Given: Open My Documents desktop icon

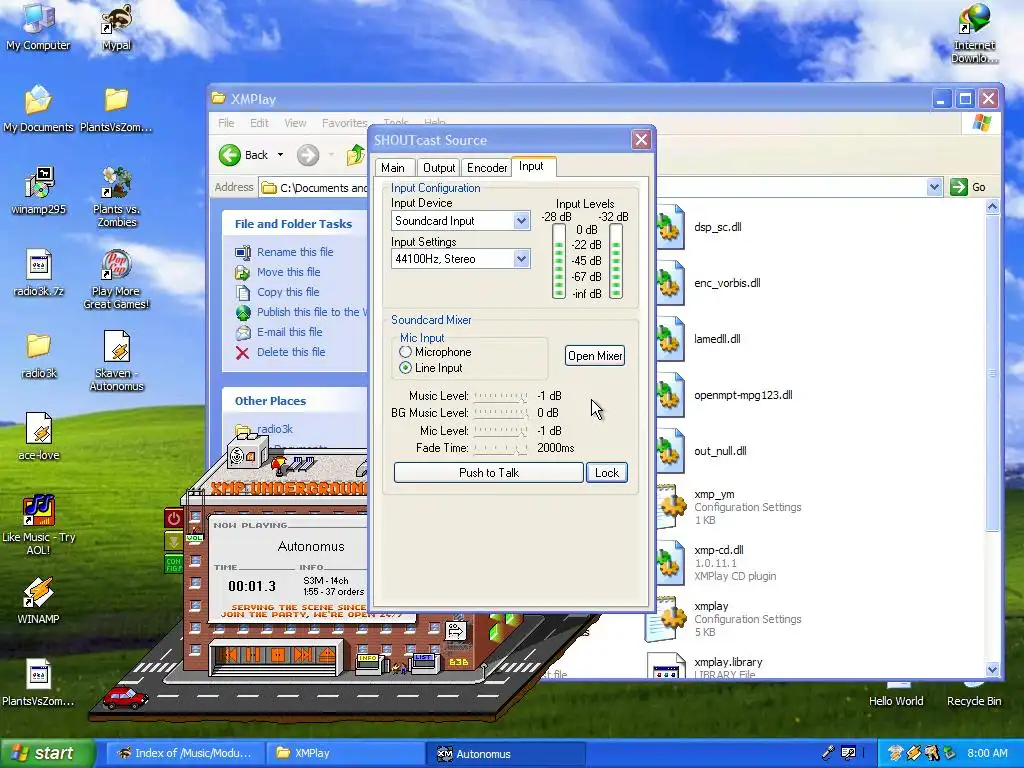Looking at the screenshot, I should click(x=38, y=108).
